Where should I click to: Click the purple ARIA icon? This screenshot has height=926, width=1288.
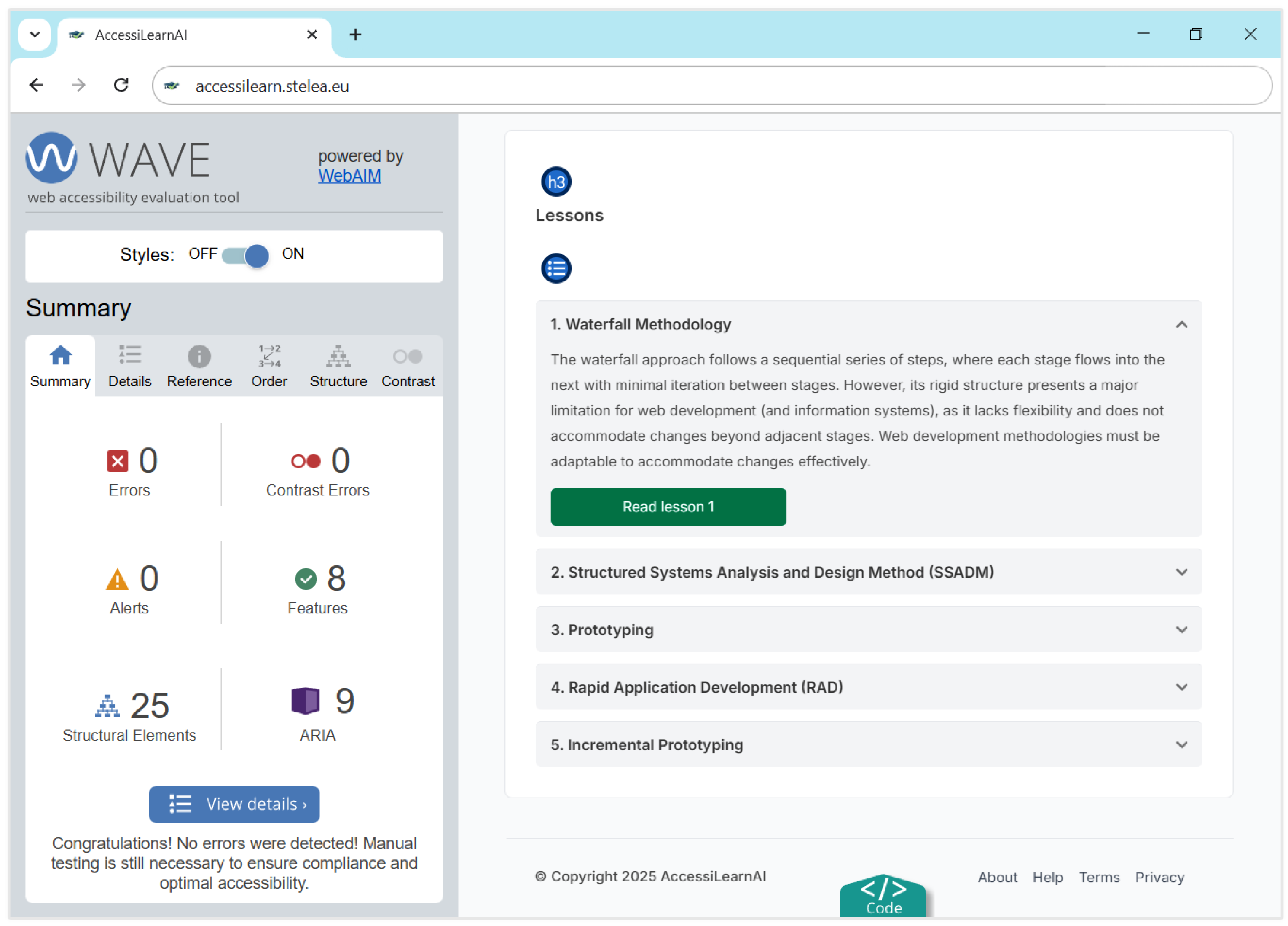(306, 701)
